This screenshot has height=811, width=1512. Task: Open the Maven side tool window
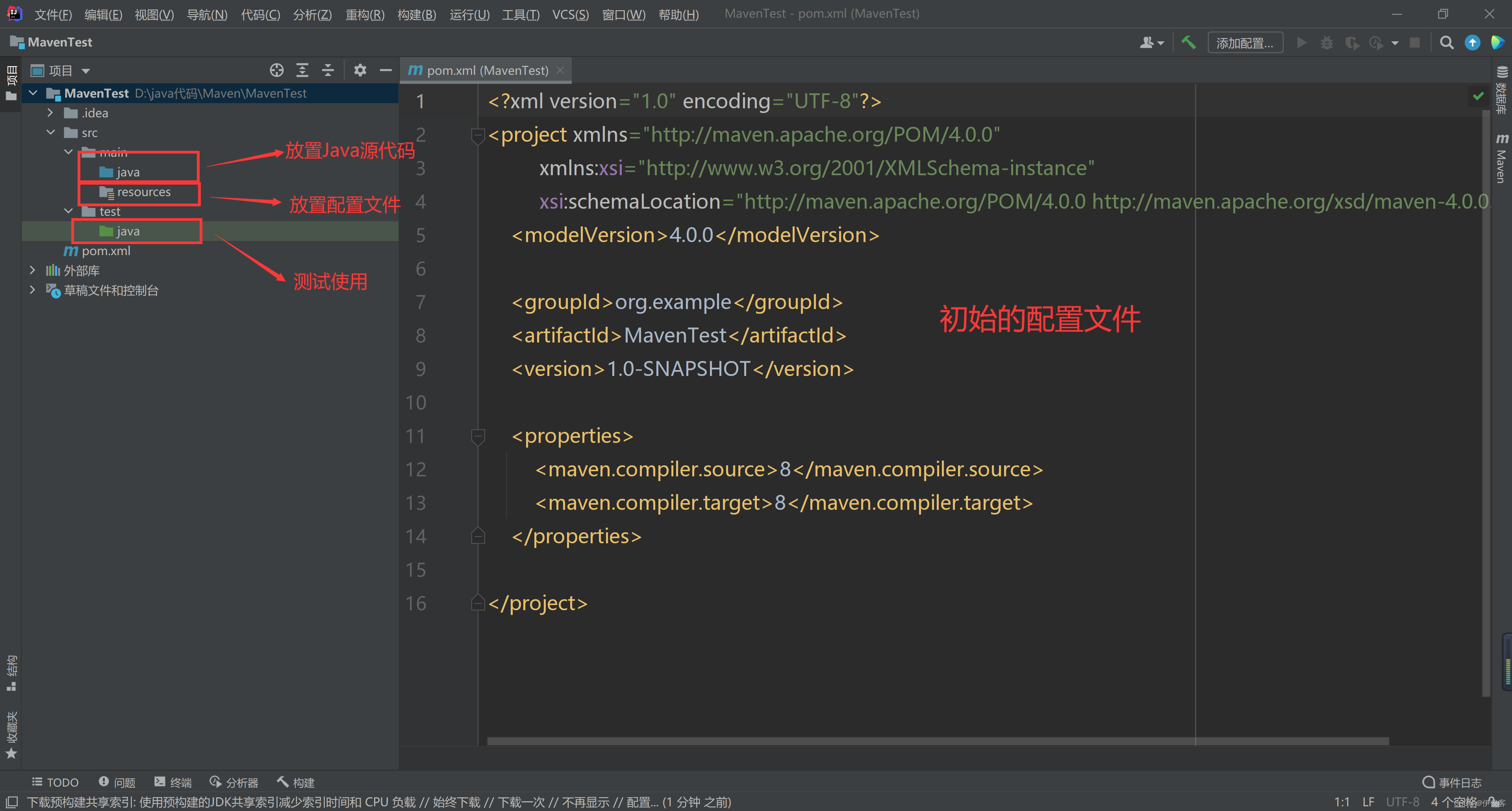pos(1501,158)
